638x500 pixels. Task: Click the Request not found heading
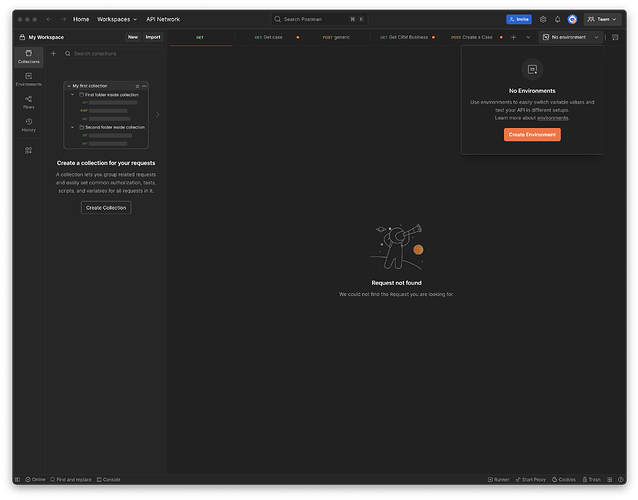(396, 283)
